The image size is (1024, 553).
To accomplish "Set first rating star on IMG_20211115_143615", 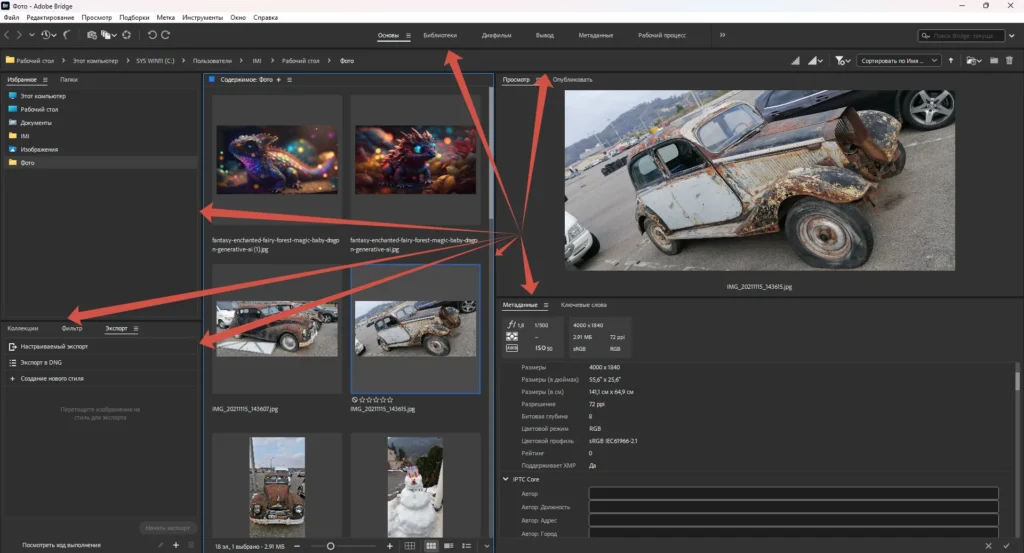I will (x=362, y=400).
